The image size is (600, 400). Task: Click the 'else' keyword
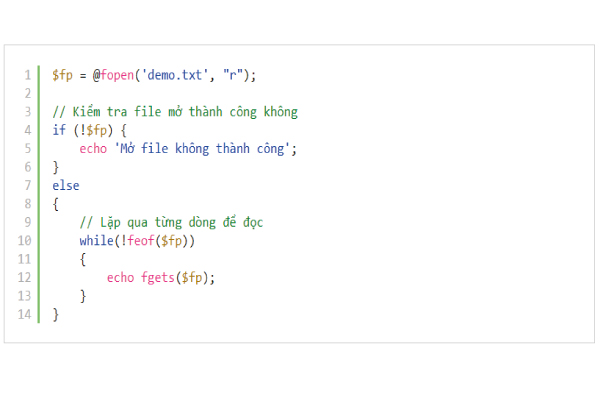pyautogui.click(x=65, y=185)
